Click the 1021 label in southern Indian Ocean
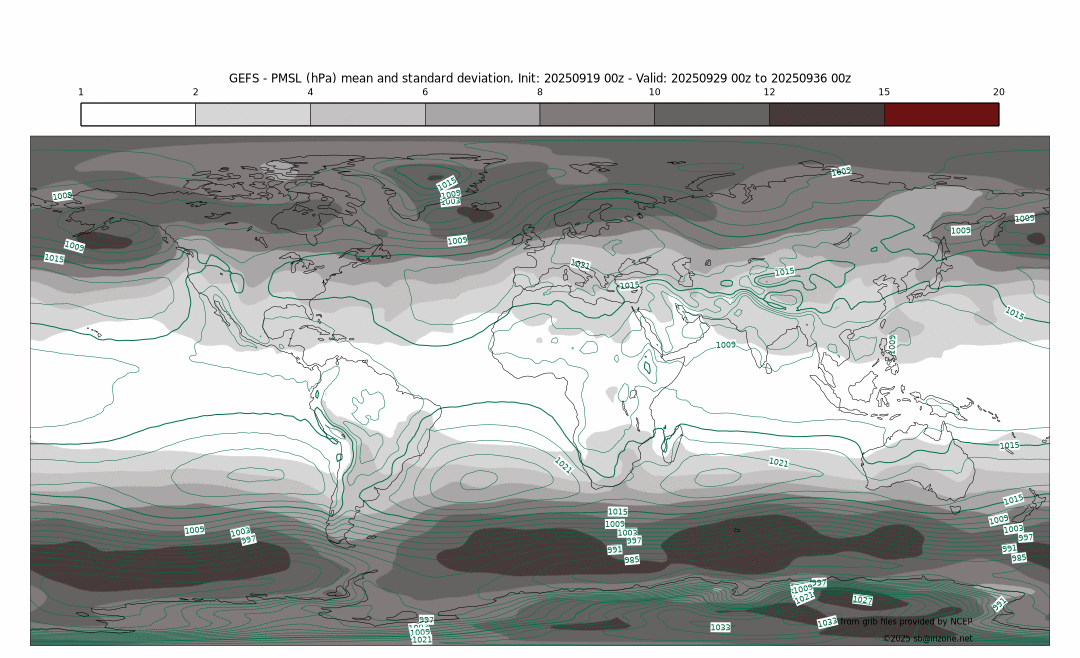1080x658 pixels. [778, 462]
